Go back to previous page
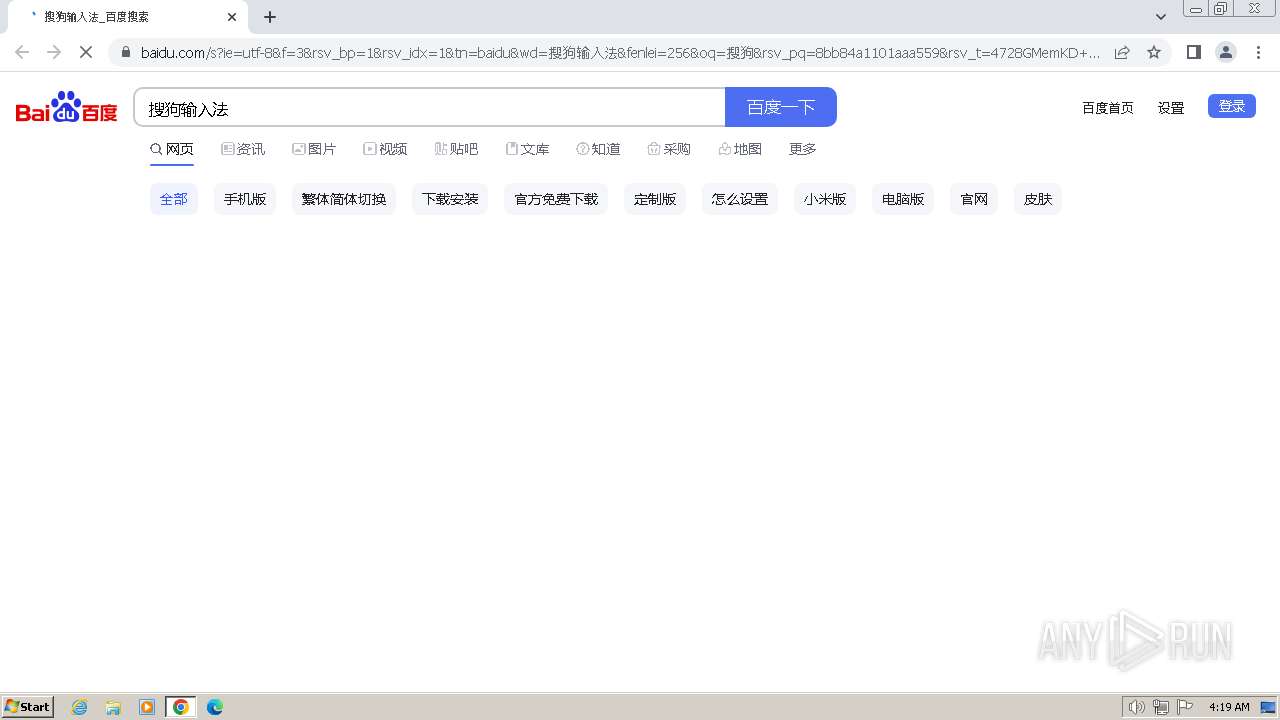The height and width of the screenshot is (720, 1280). pos(22,52)
